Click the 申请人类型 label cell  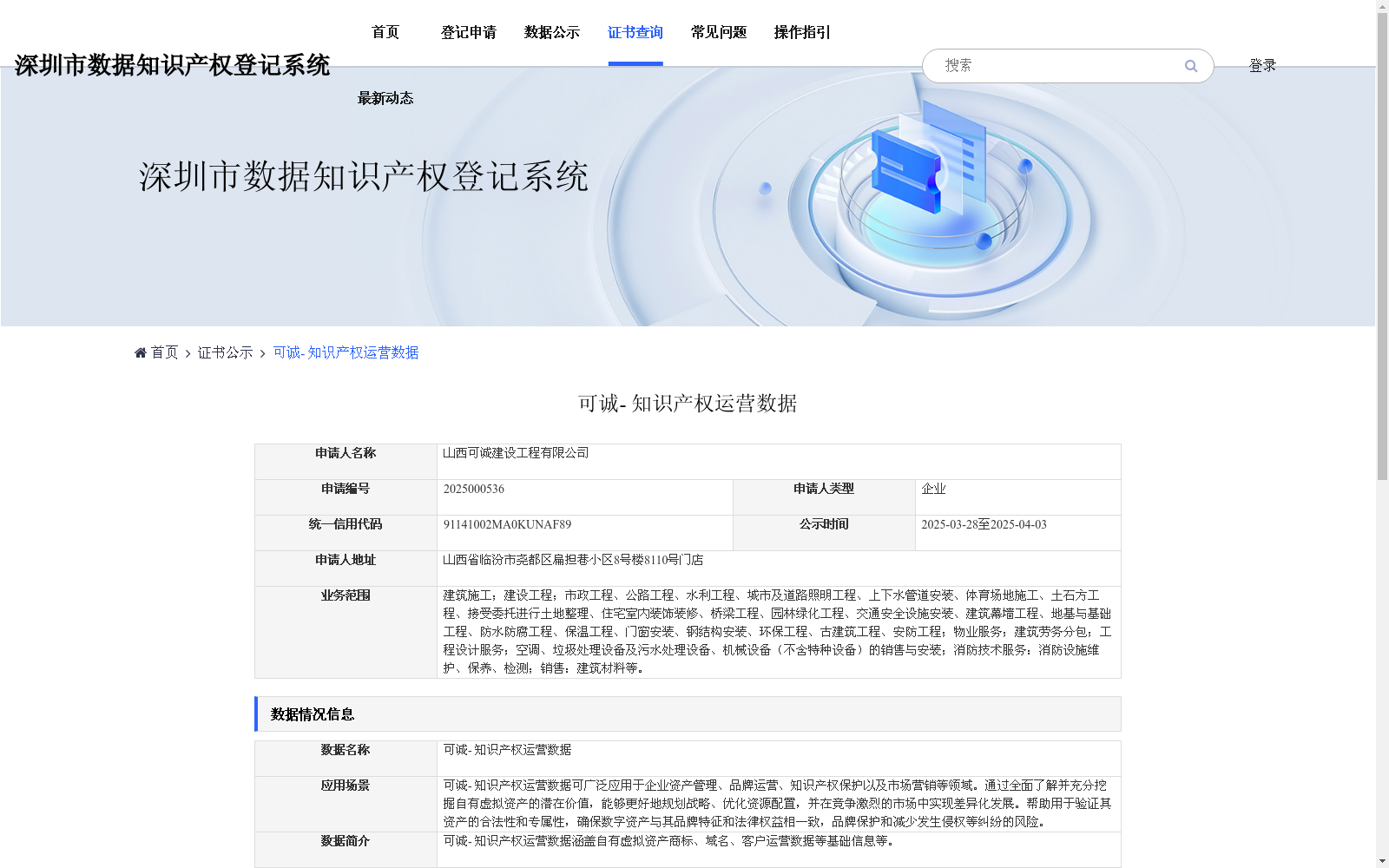pos(824,497)
